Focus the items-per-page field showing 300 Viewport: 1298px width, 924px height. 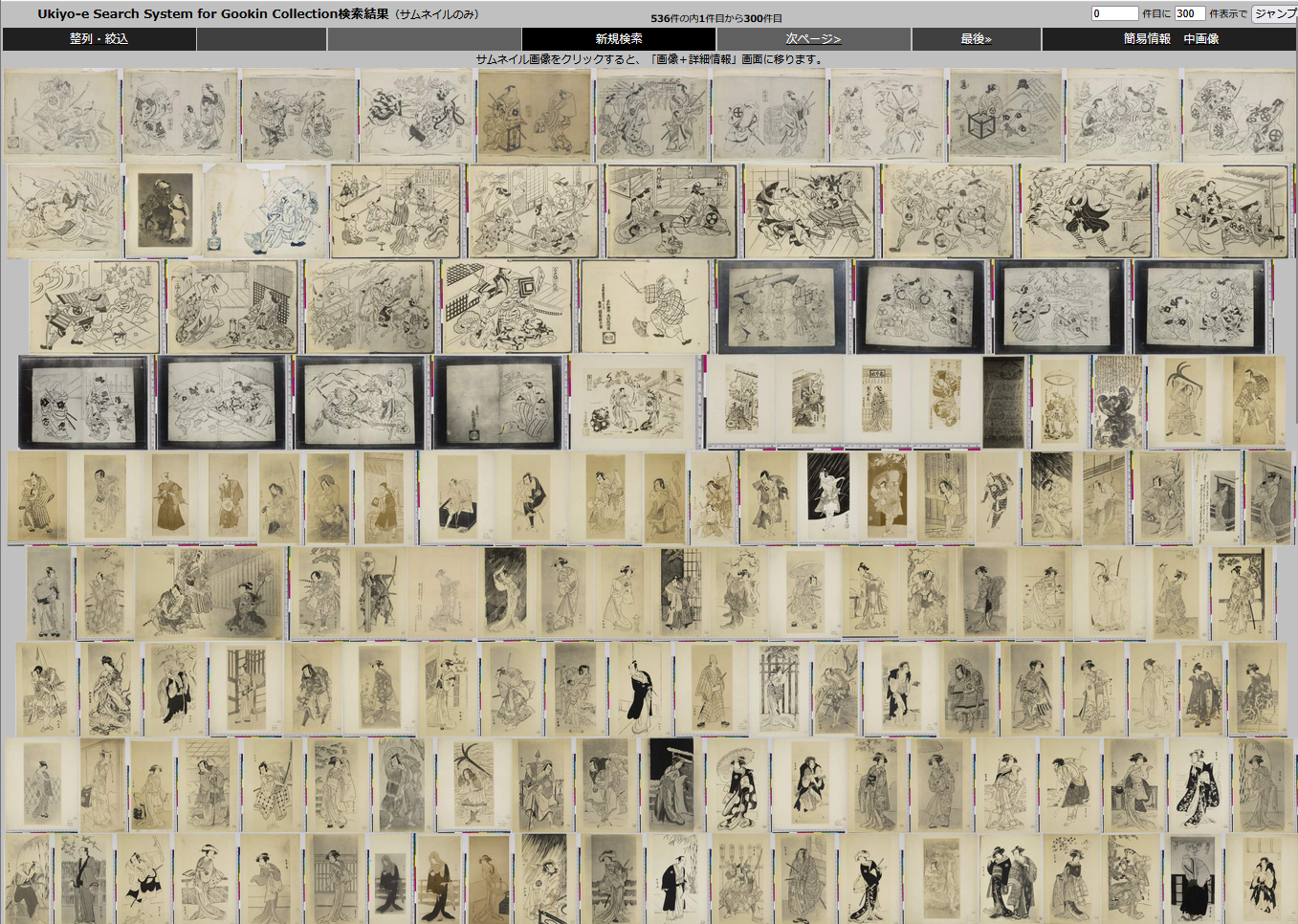click(1189, 13)
